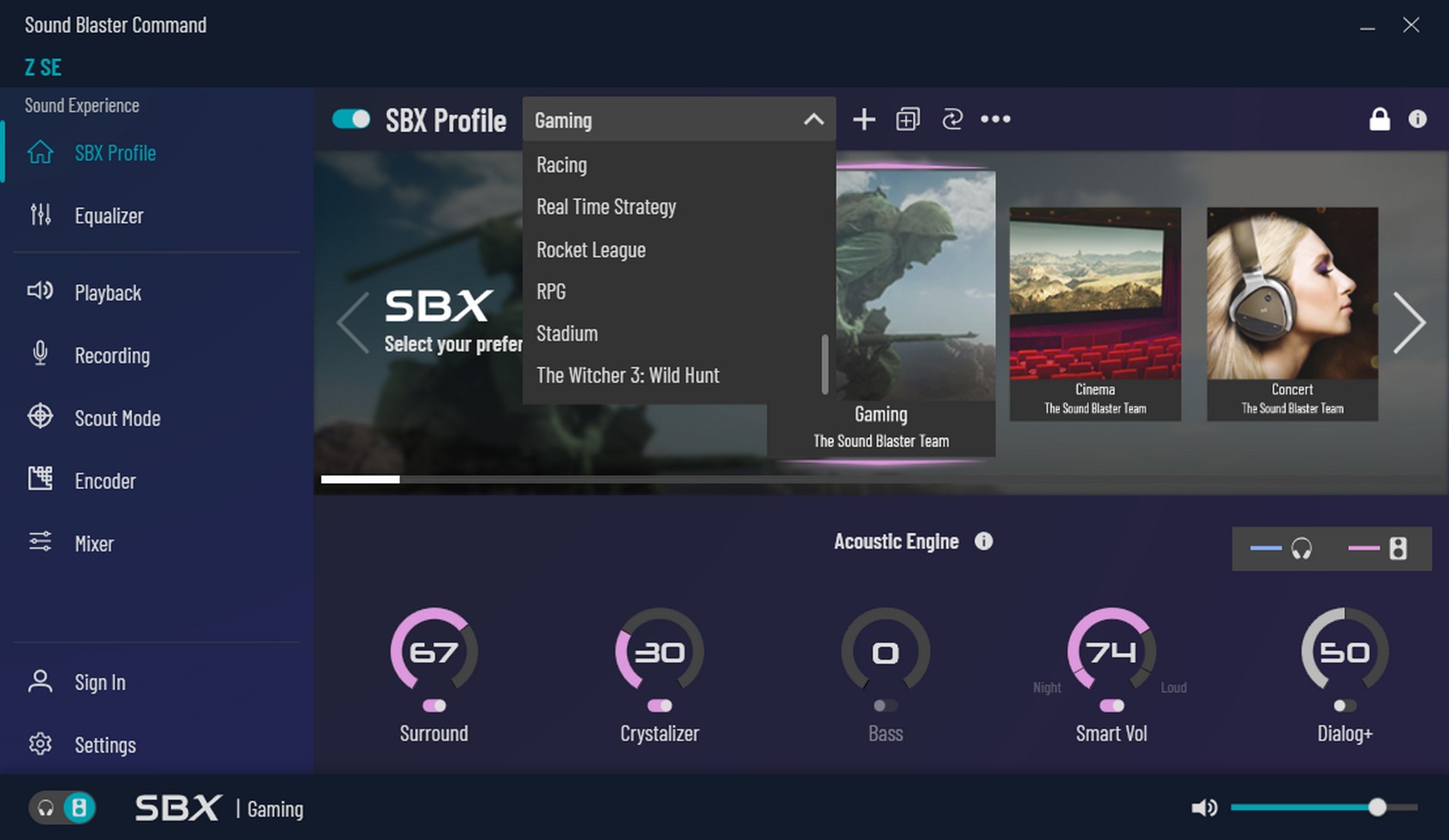Image resolution: width=1449 pixels, height=840 pixels.
Task: Click the Equalizer sliders icon
Action: [41, 215]
